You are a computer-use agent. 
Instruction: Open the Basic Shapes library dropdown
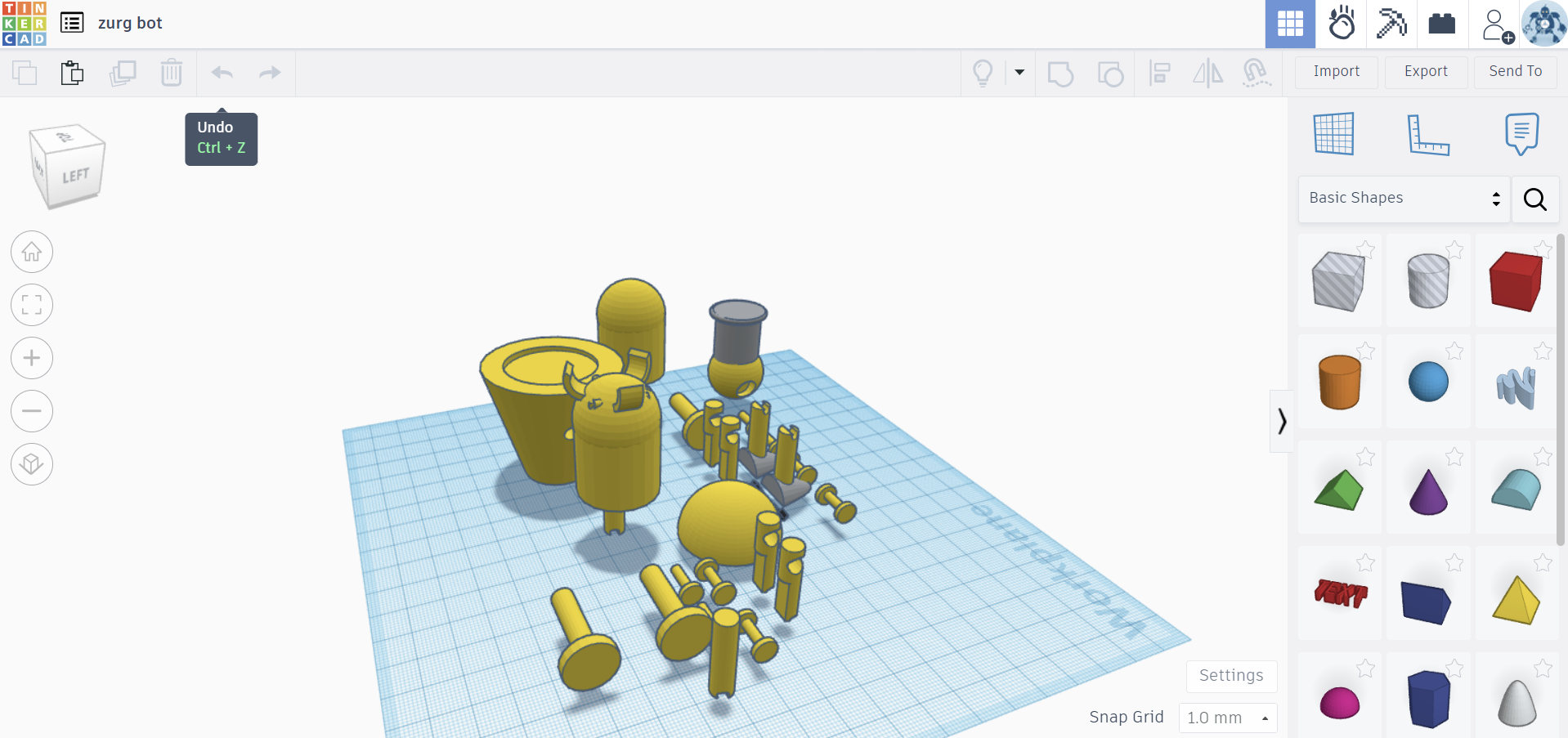1404,199
